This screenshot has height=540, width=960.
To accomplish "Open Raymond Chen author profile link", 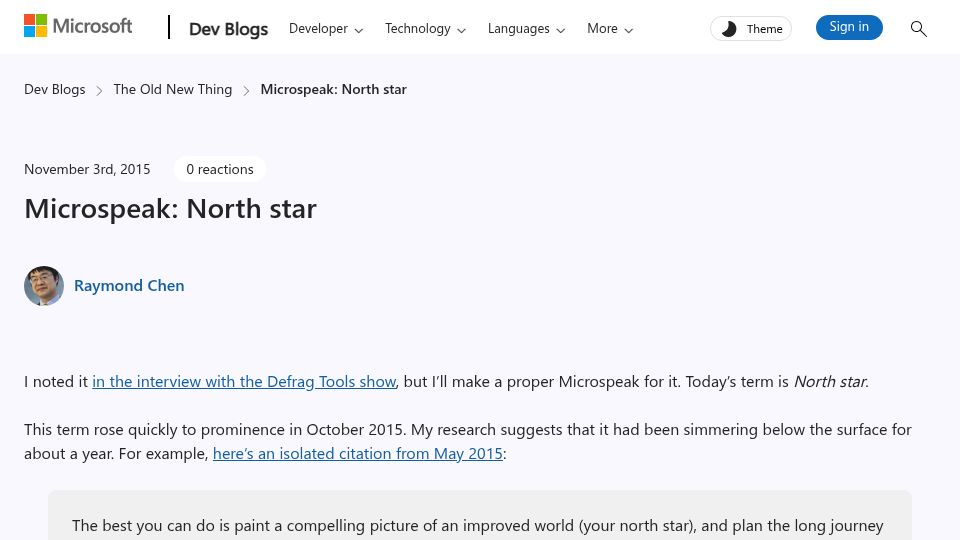I will pos(129,286).
